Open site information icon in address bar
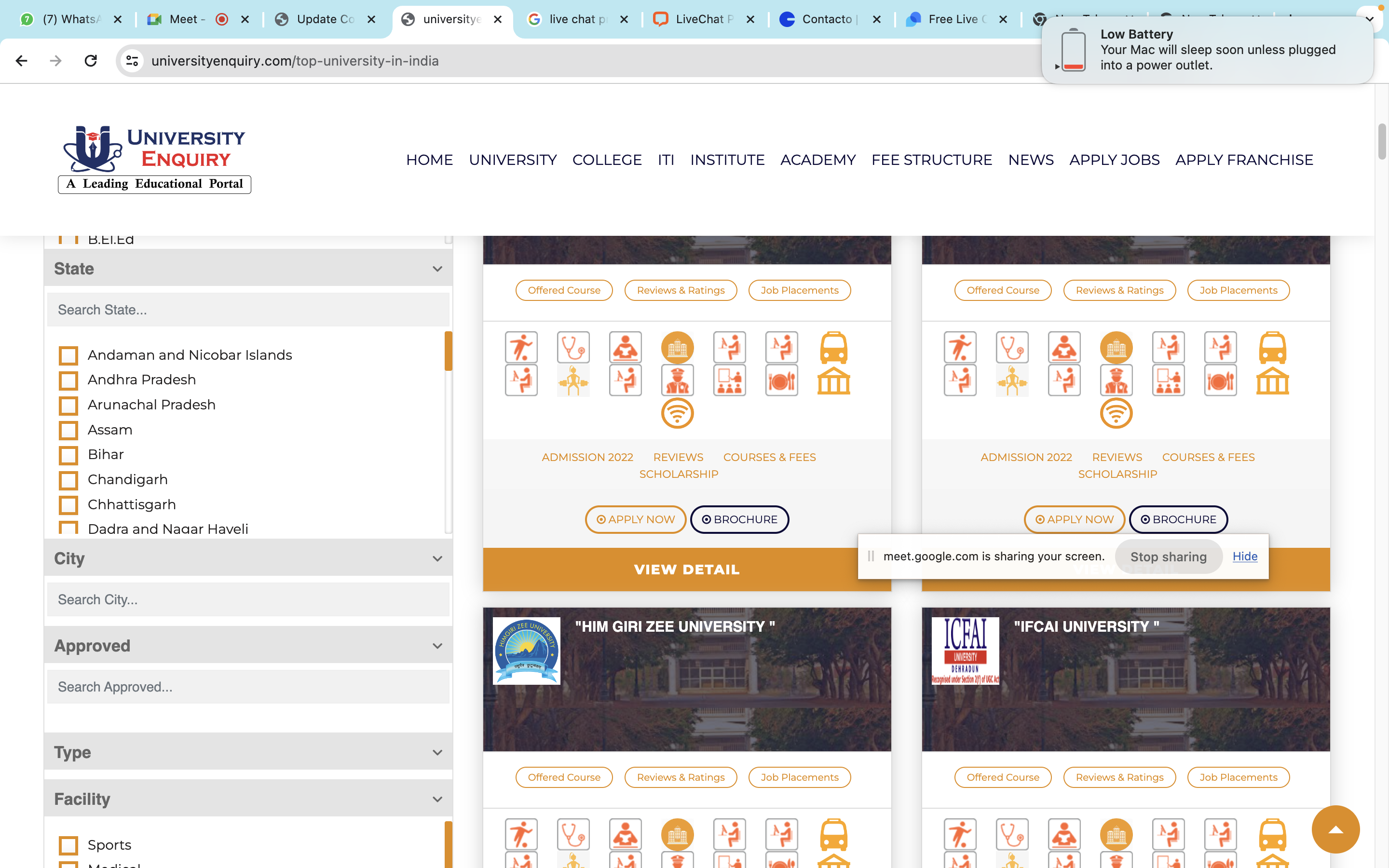The height and width of the screenshot is (868, 1389). [133, 61]
